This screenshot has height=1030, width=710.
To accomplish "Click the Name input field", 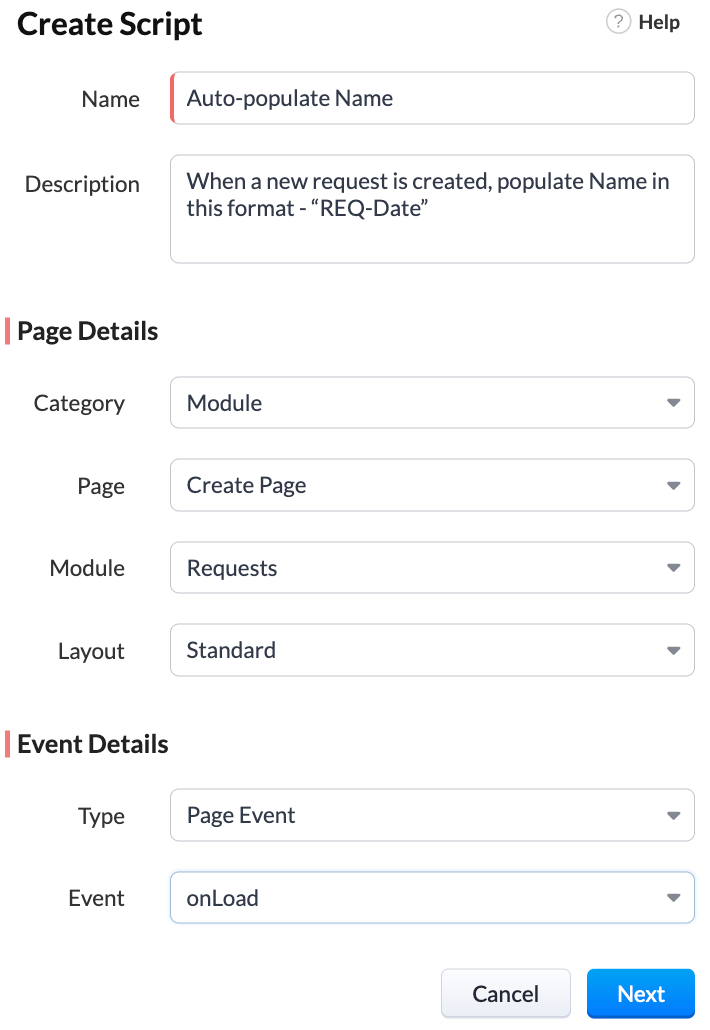I will pyautogui.click(x=432, y=99).
